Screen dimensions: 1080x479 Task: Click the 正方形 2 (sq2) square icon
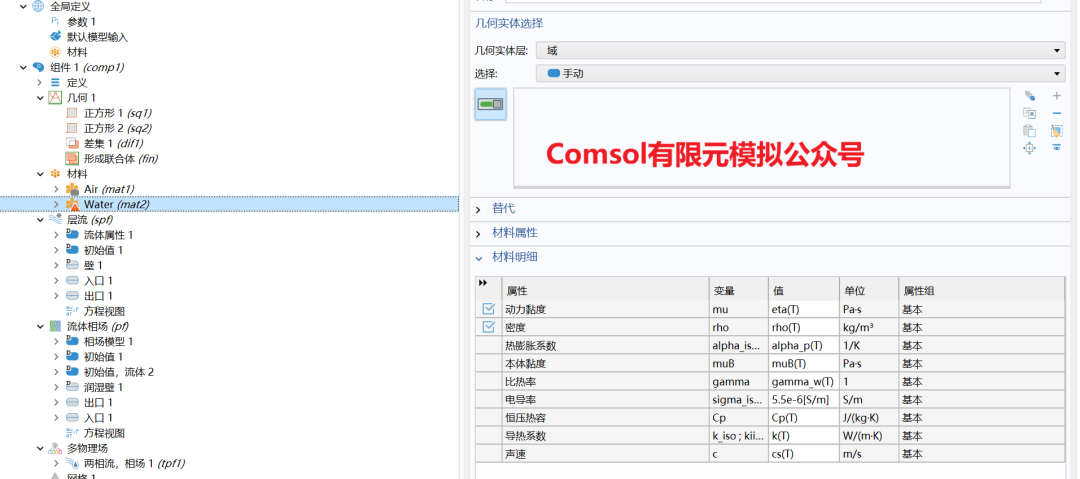[x=72, y=128]
